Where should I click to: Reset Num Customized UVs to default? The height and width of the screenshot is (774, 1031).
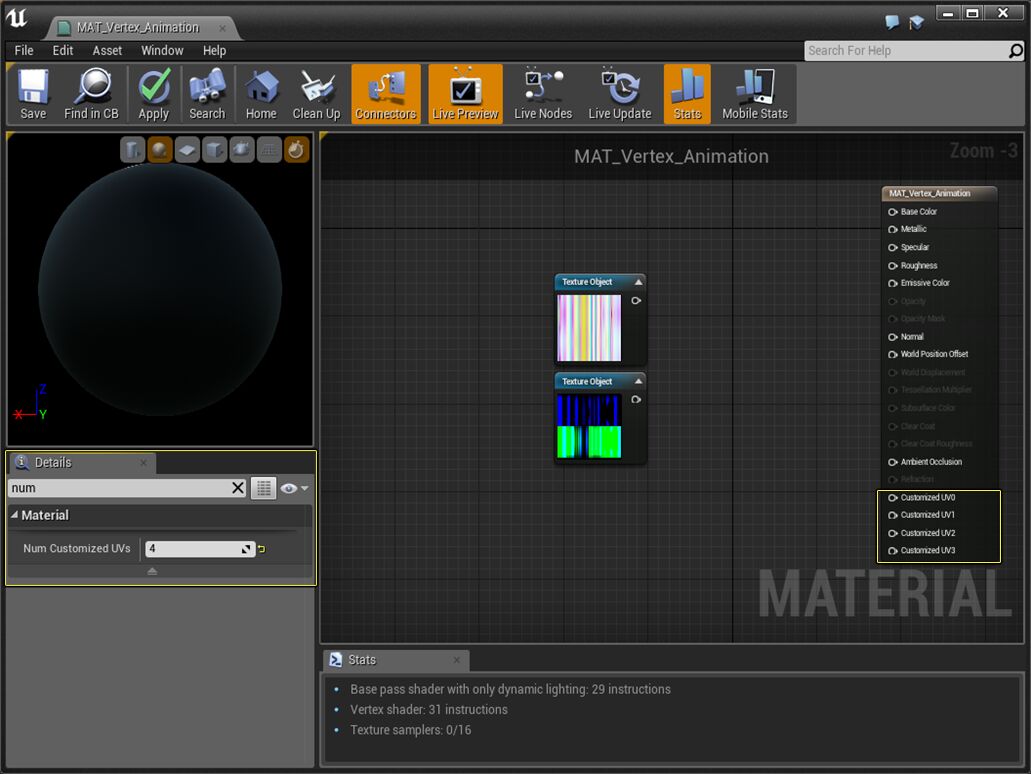[x=263, y=550]
